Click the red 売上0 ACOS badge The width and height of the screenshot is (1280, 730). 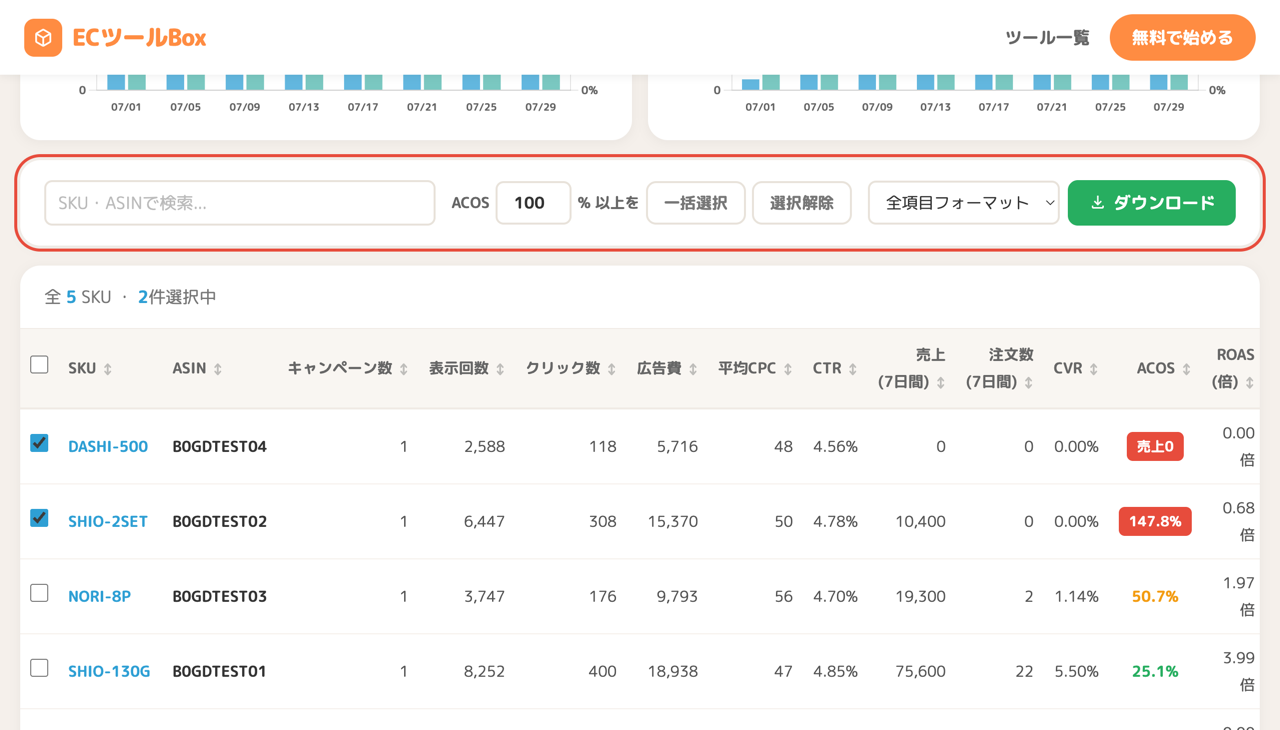click(x=1155, y=447)
